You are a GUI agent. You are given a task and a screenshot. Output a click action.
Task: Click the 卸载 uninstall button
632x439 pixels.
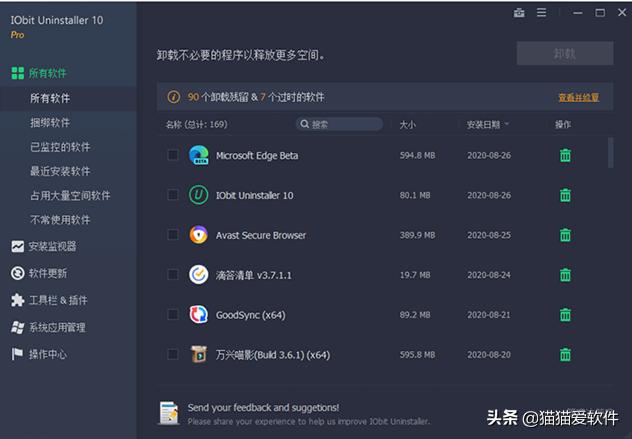point(565,53)
